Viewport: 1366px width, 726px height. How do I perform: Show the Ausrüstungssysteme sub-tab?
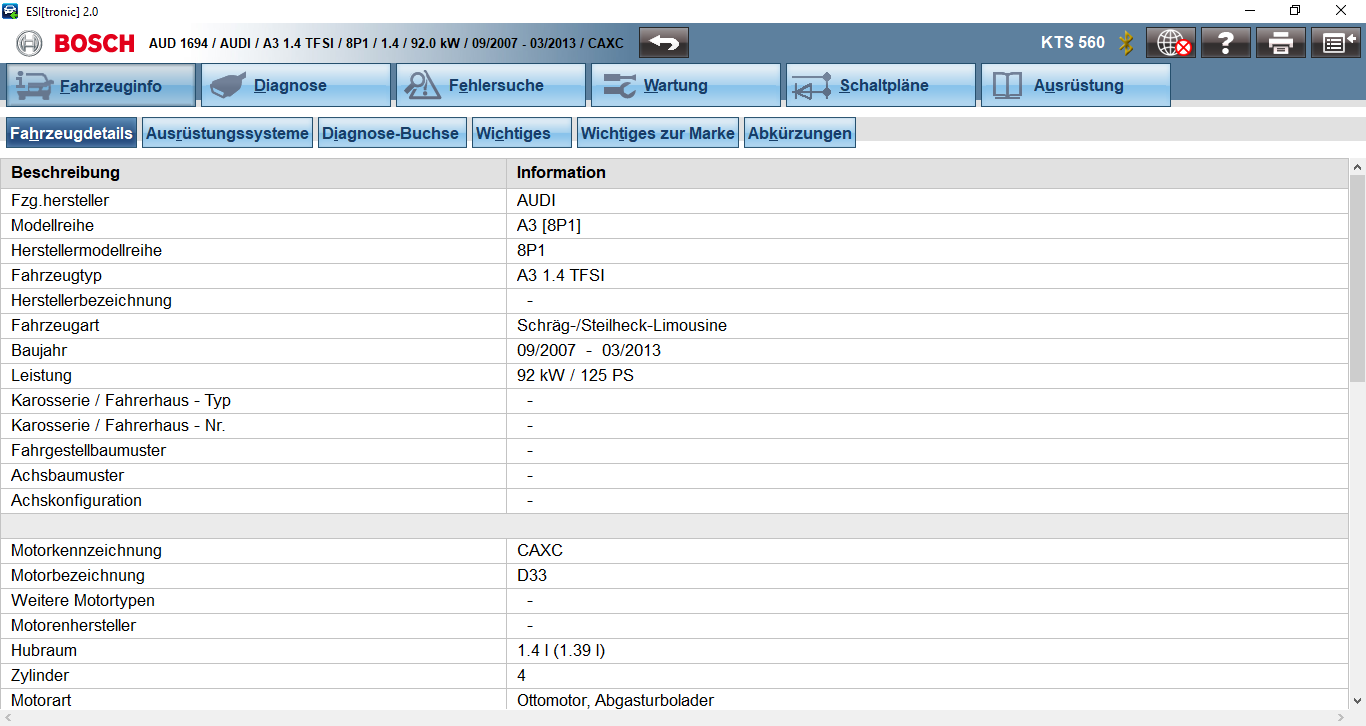(x=227, y=133)
